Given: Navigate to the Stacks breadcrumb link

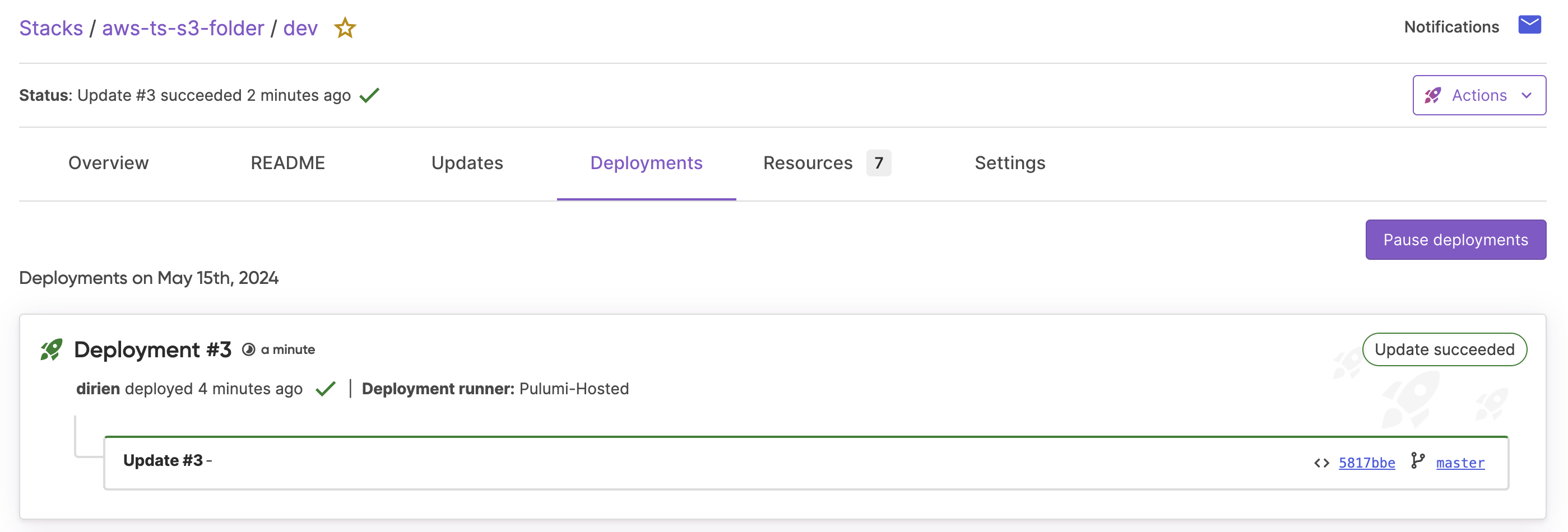Looking at the screenshot, I should 51,28.
